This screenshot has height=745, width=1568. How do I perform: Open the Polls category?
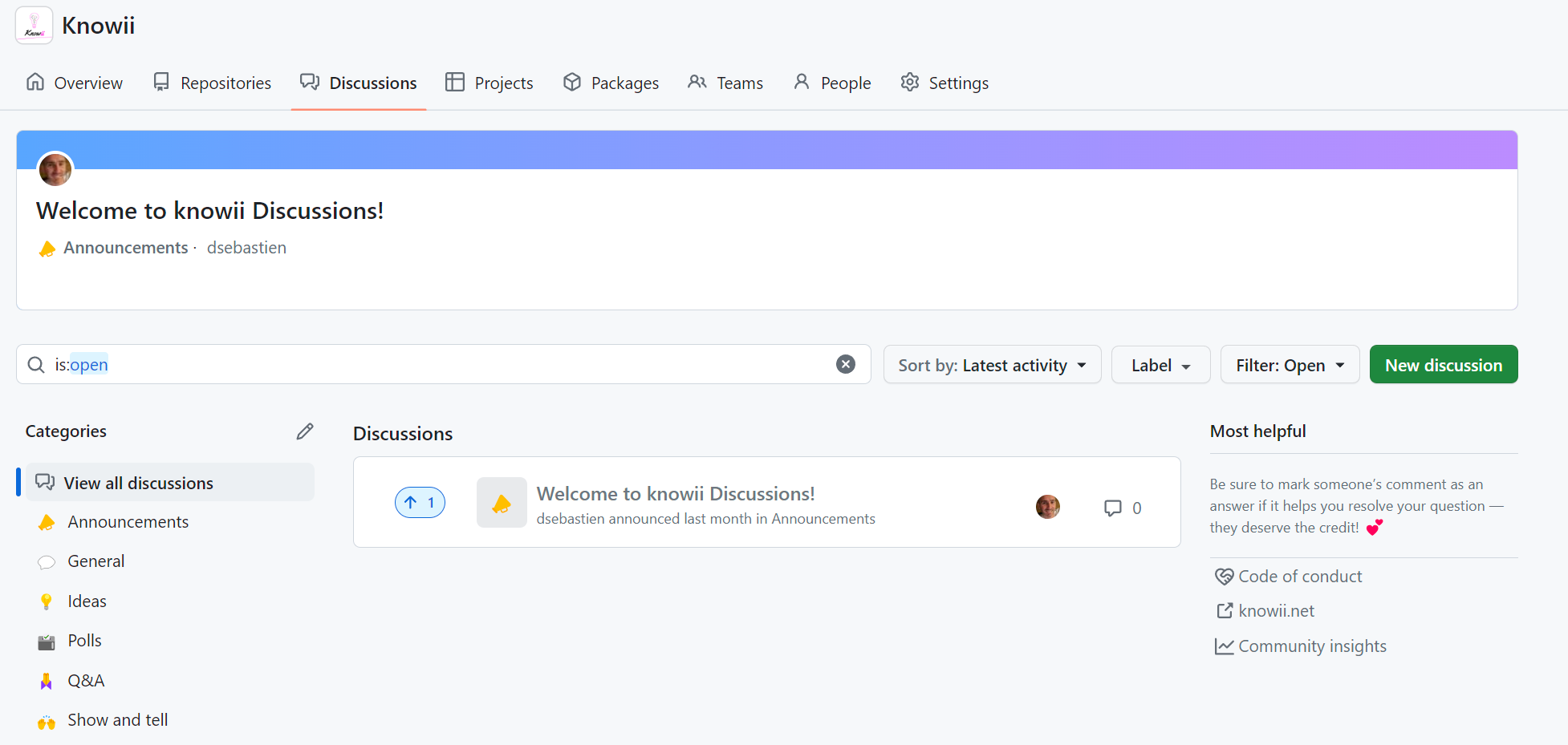click(x=85, y=641)
